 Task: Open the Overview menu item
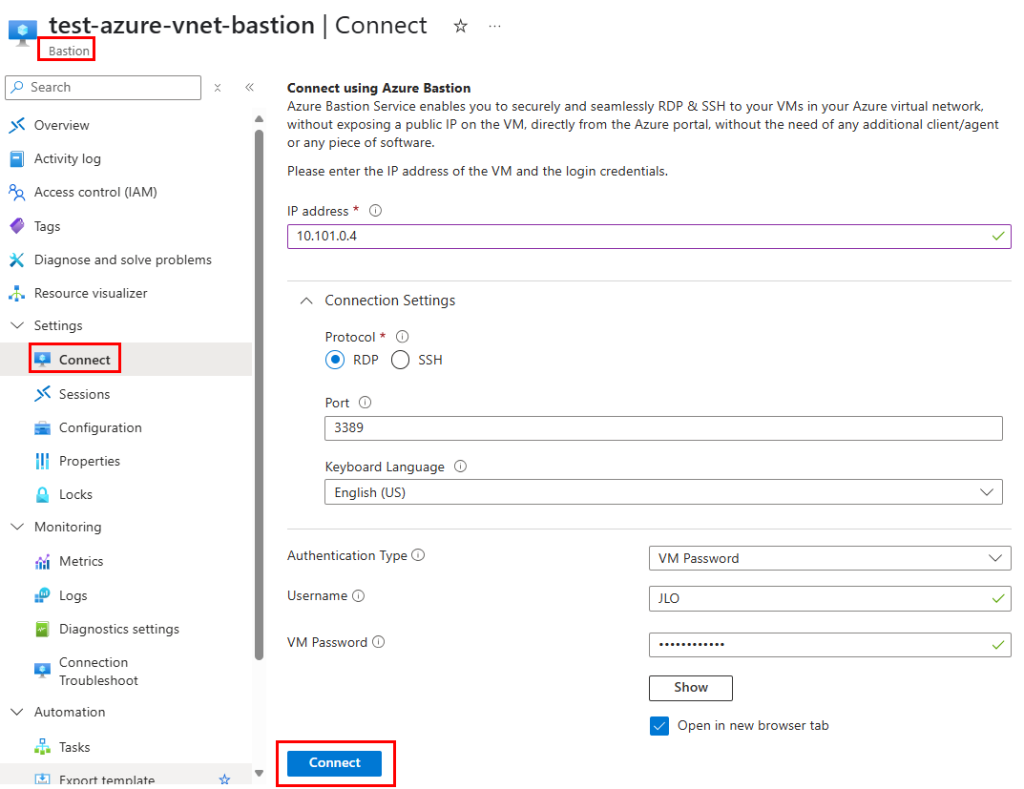61,125
